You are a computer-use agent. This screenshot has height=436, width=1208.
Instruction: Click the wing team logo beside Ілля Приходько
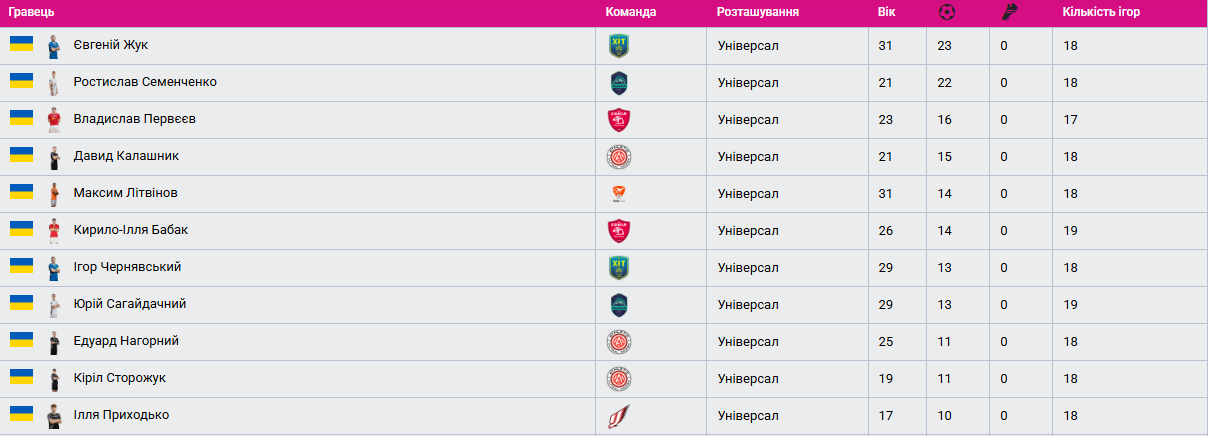pos(619,416)
